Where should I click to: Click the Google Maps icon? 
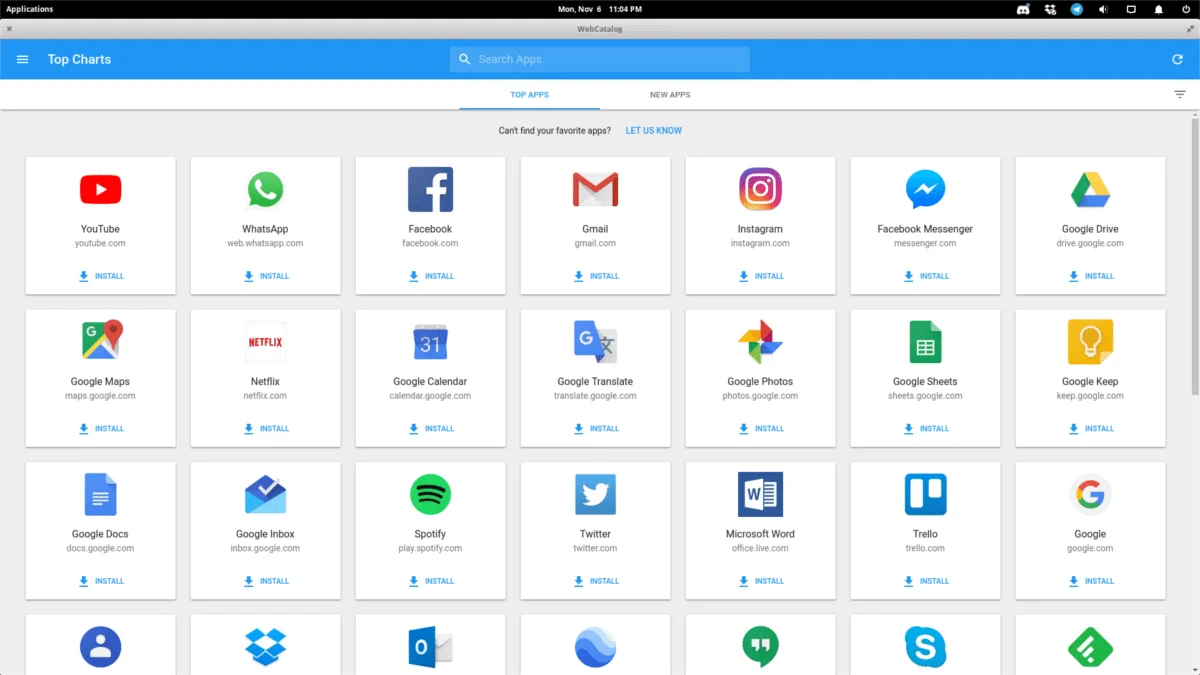(100, 341)
